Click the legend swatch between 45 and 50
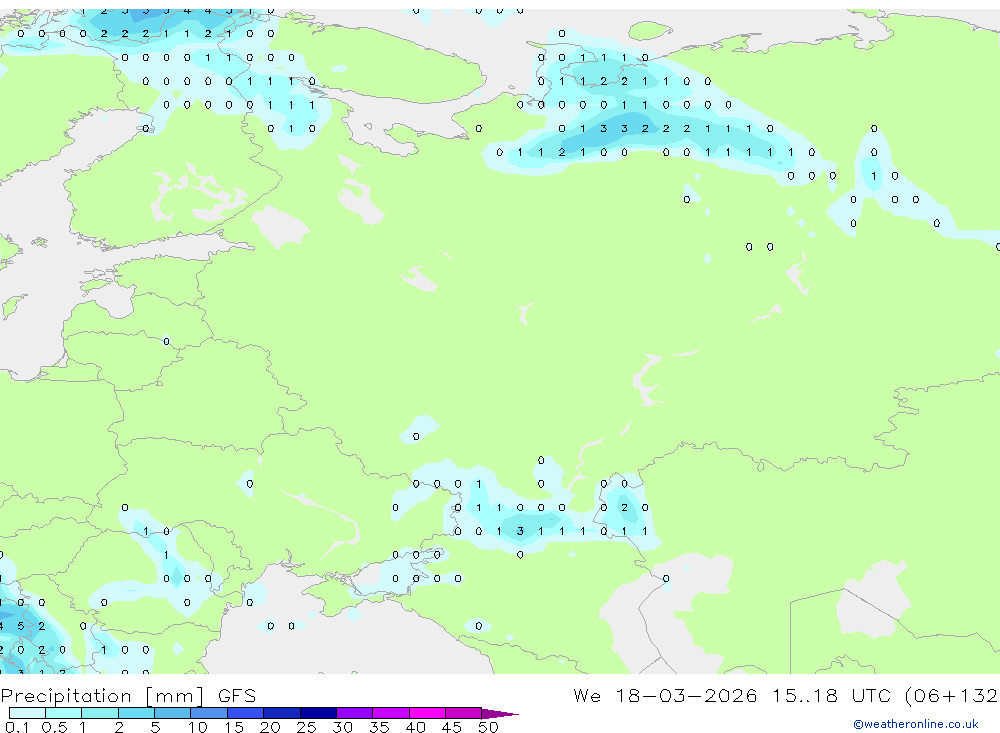The height and width of the screenshot is (733, 1000). pyautogui.click(x=463, y=713)
